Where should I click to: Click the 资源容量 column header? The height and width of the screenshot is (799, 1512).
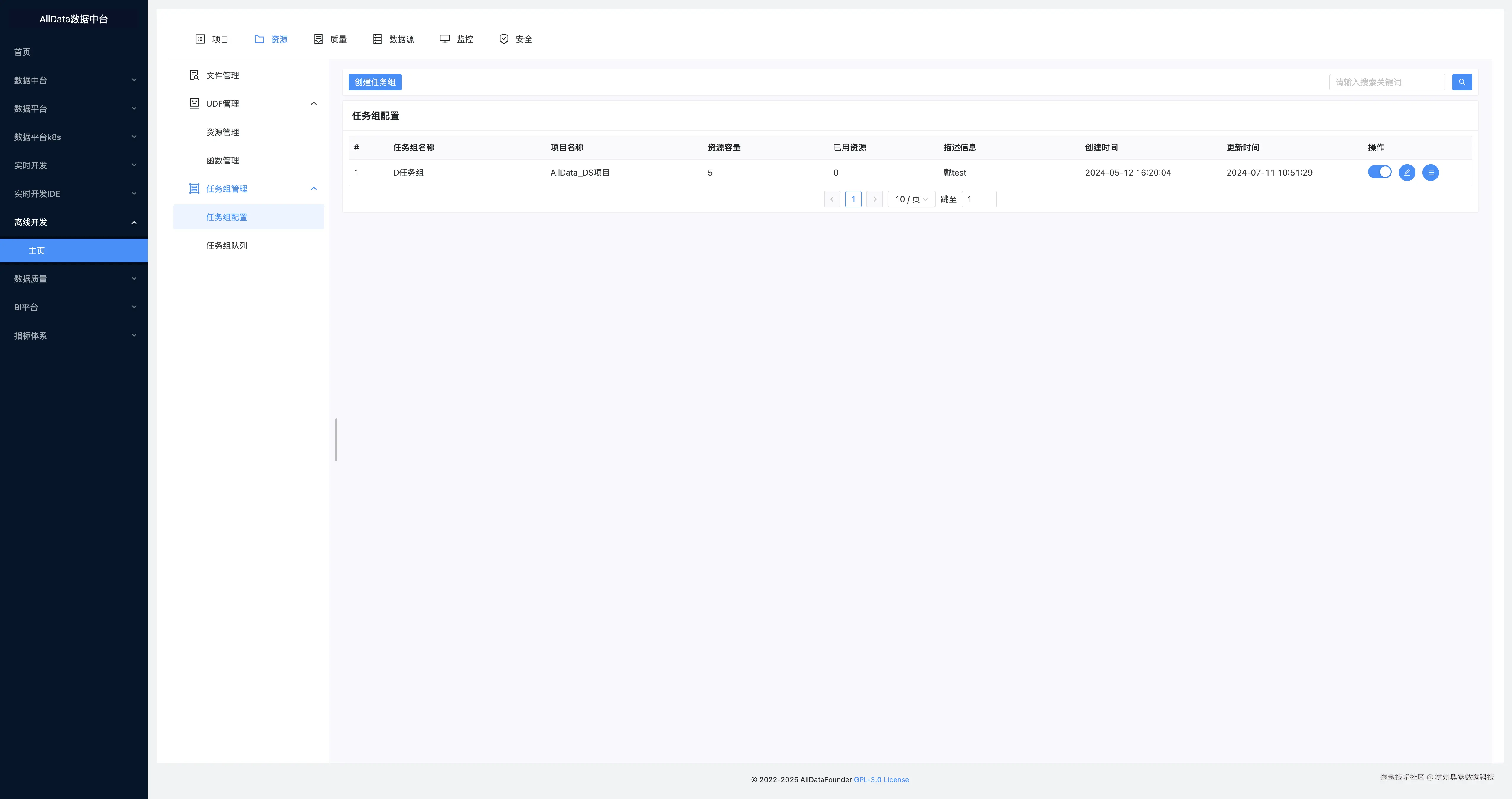coord(724,147)
